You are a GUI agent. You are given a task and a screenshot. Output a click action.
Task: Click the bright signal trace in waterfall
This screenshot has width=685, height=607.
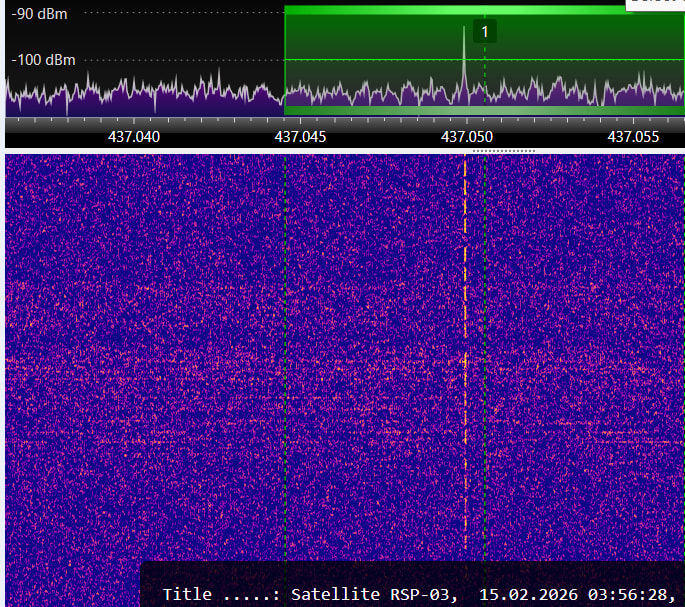point(465,360)
